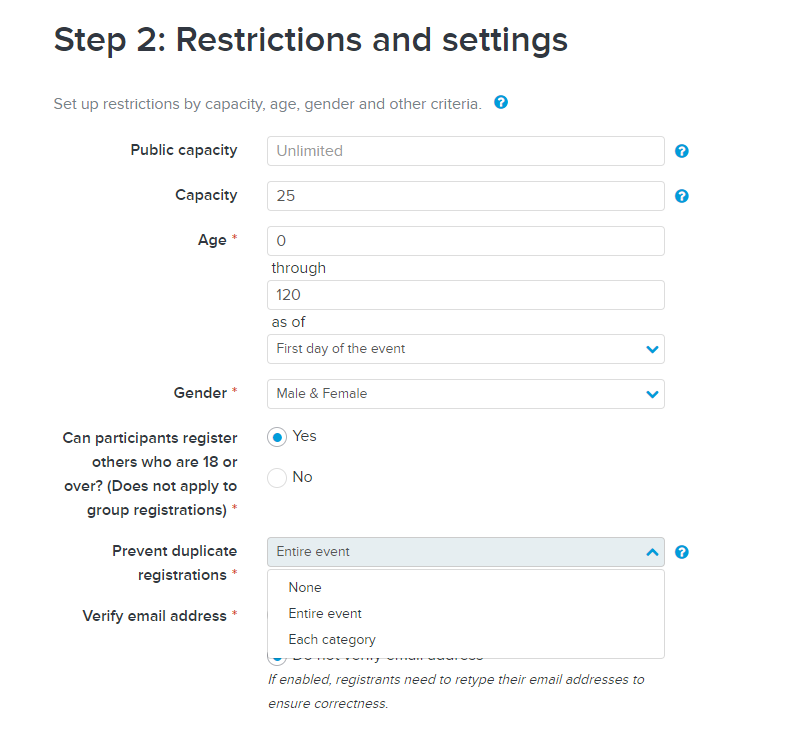Open the 'as of' date dropdown
794x729 pixels.
click(465, 349)
